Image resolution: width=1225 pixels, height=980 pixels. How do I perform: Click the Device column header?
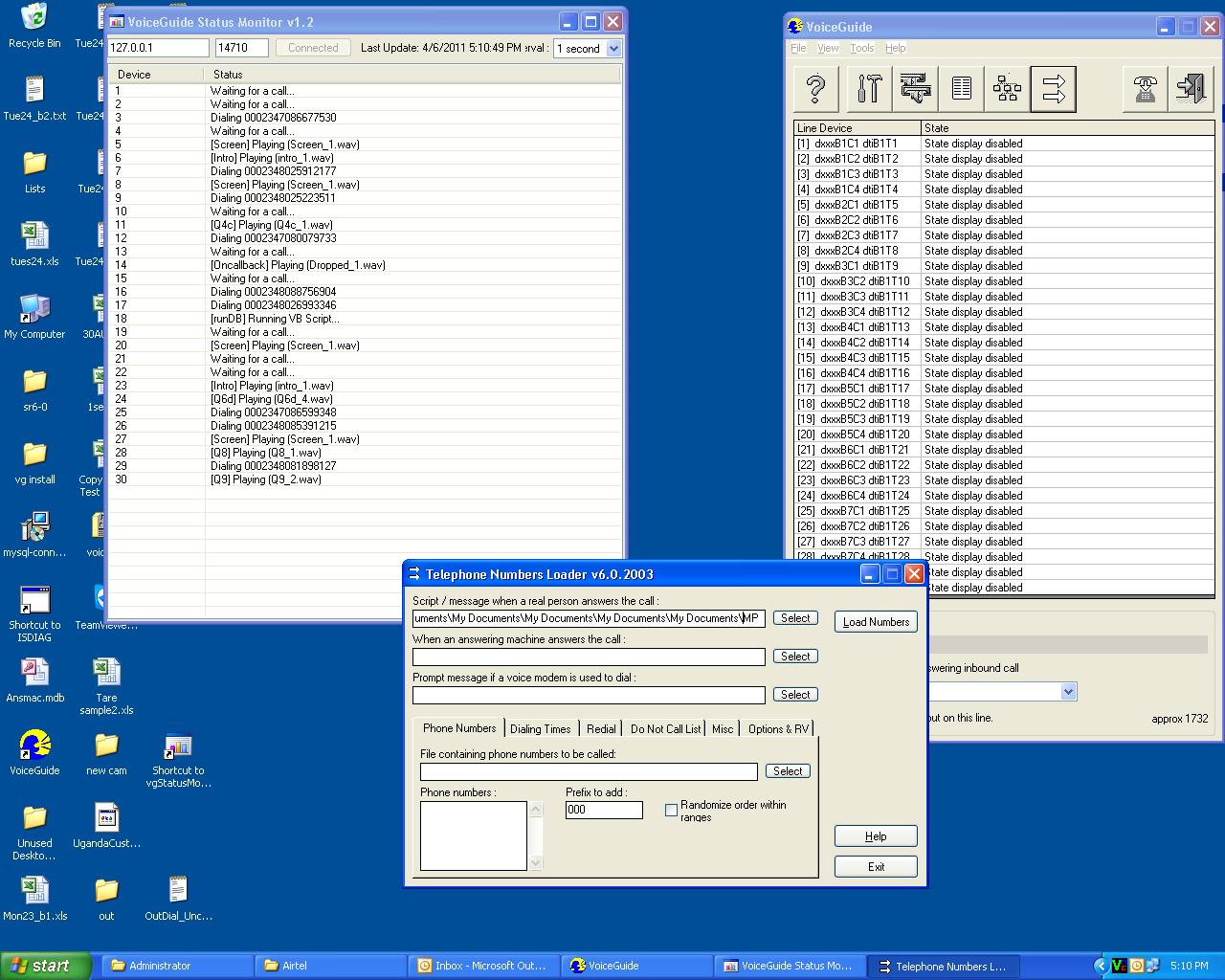(156, 74)
